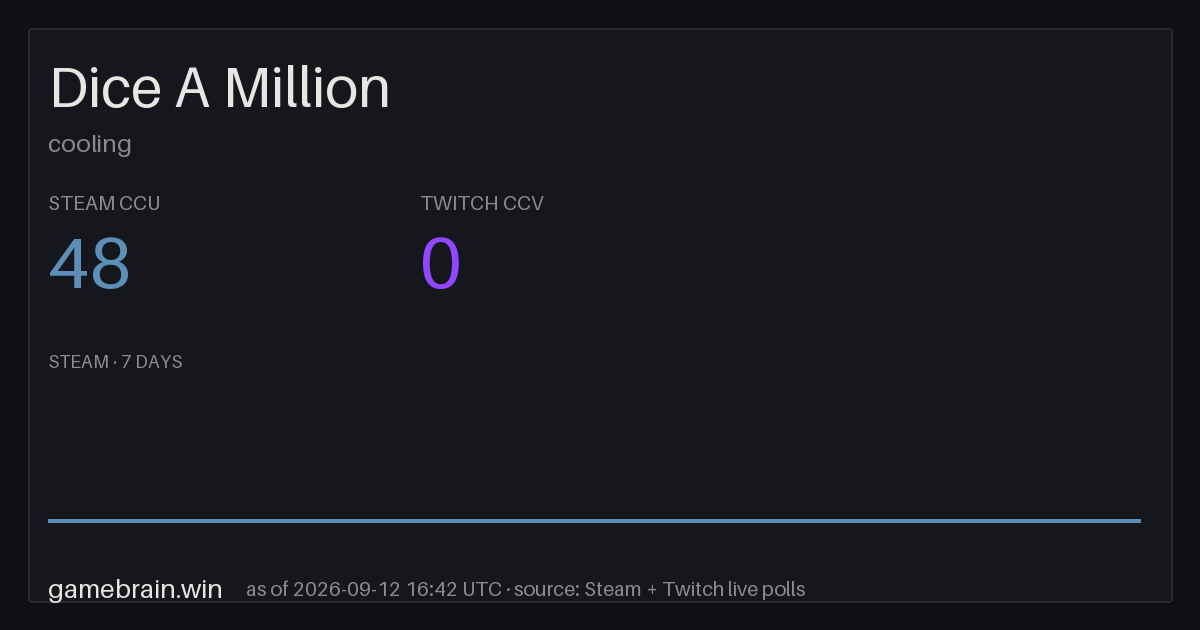Click the left start of the chart line
This screenshot has height=630, width=1200.
50,520
